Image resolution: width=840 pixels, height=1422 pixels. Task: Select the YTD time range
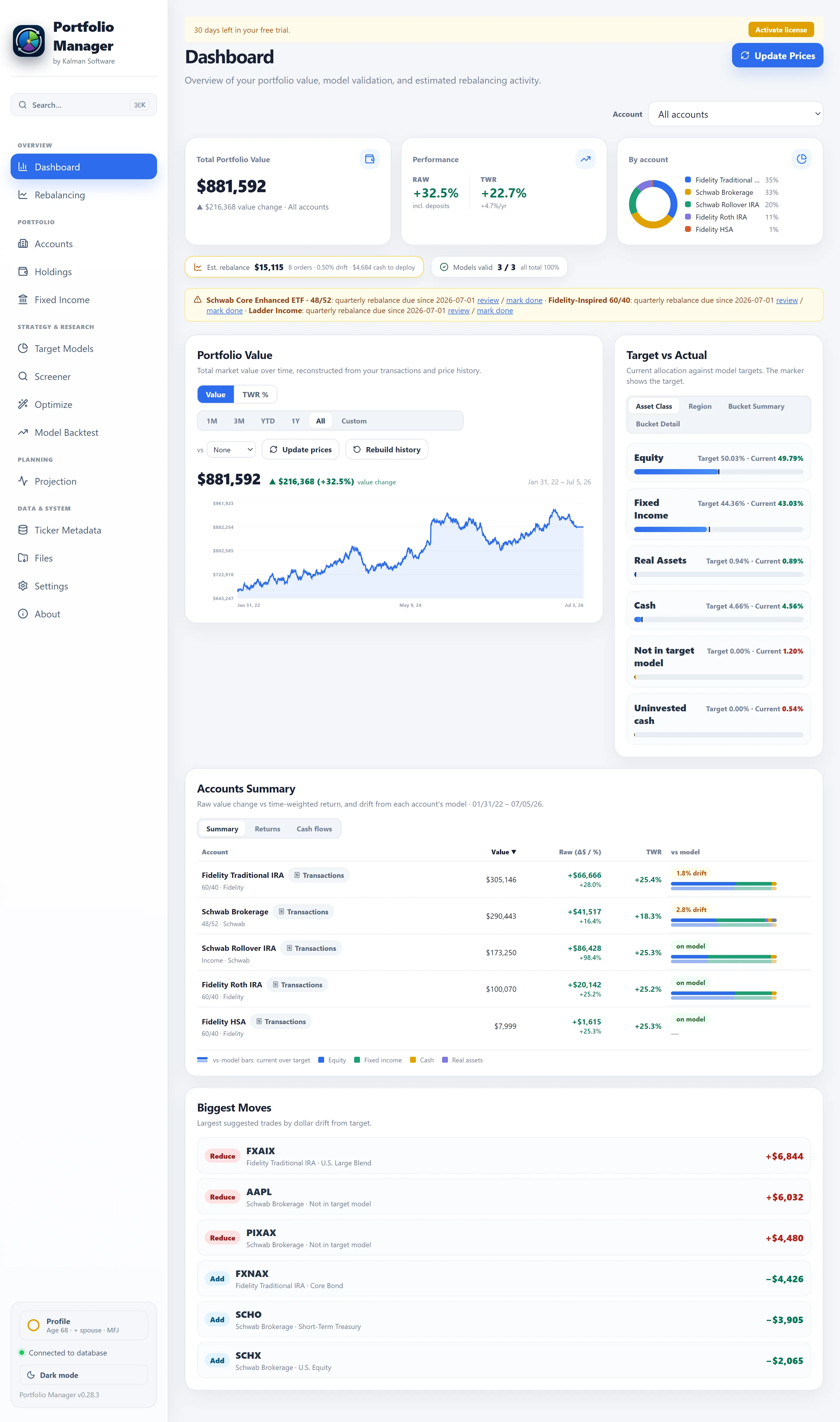(268, 421)
